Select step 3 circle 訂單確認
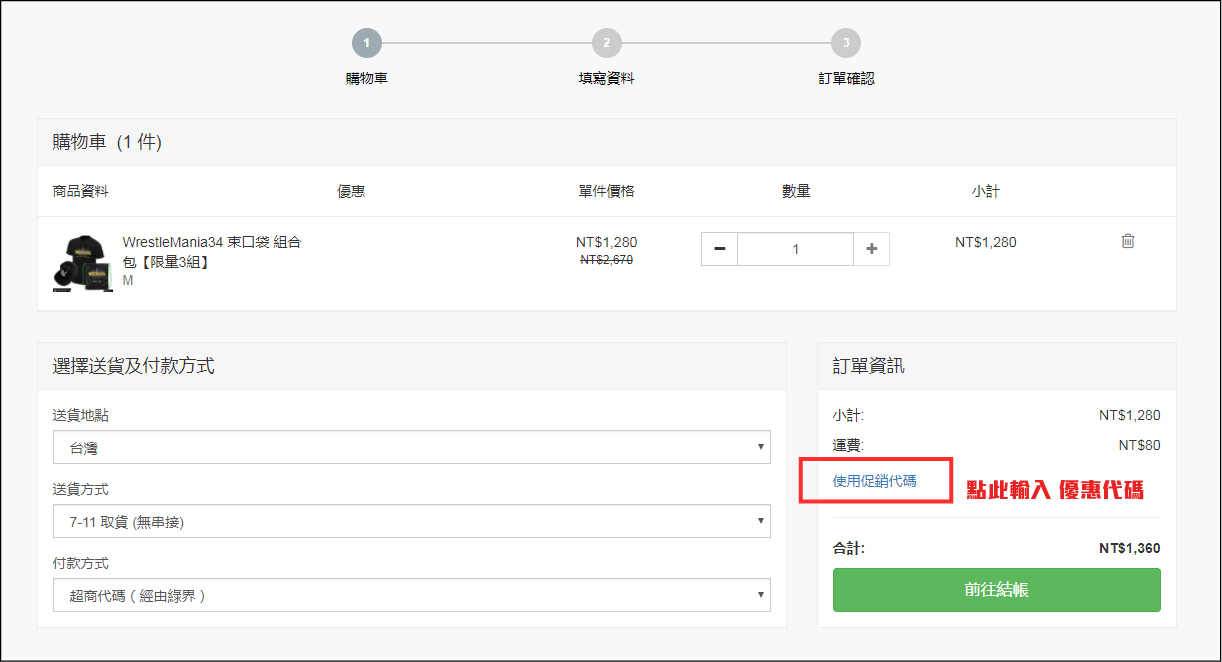Image resolution: width=1222 pixels, height=662 pixels. [x=846, y=43]
